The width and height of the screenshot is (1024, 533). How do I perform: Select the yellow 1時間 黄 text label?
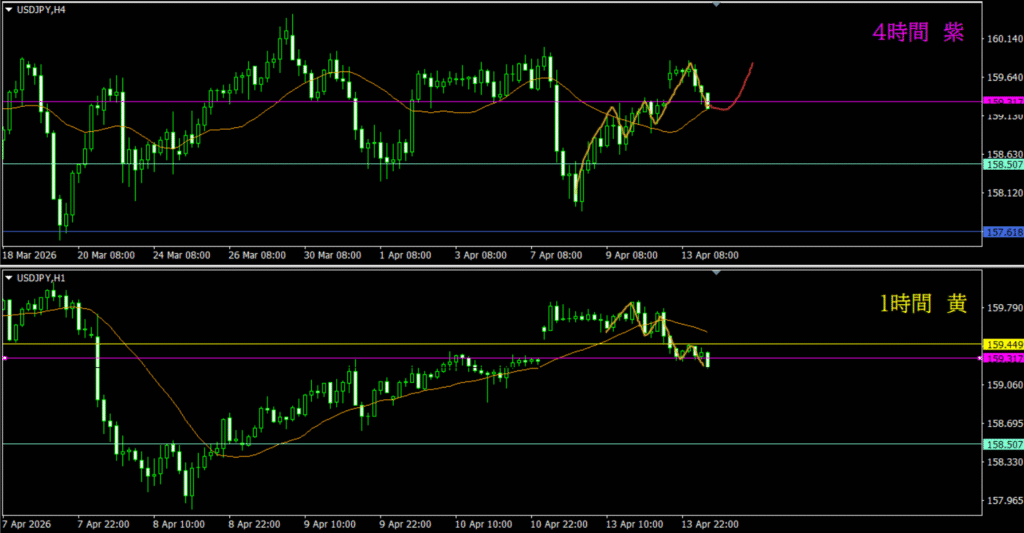click(922, 305)
